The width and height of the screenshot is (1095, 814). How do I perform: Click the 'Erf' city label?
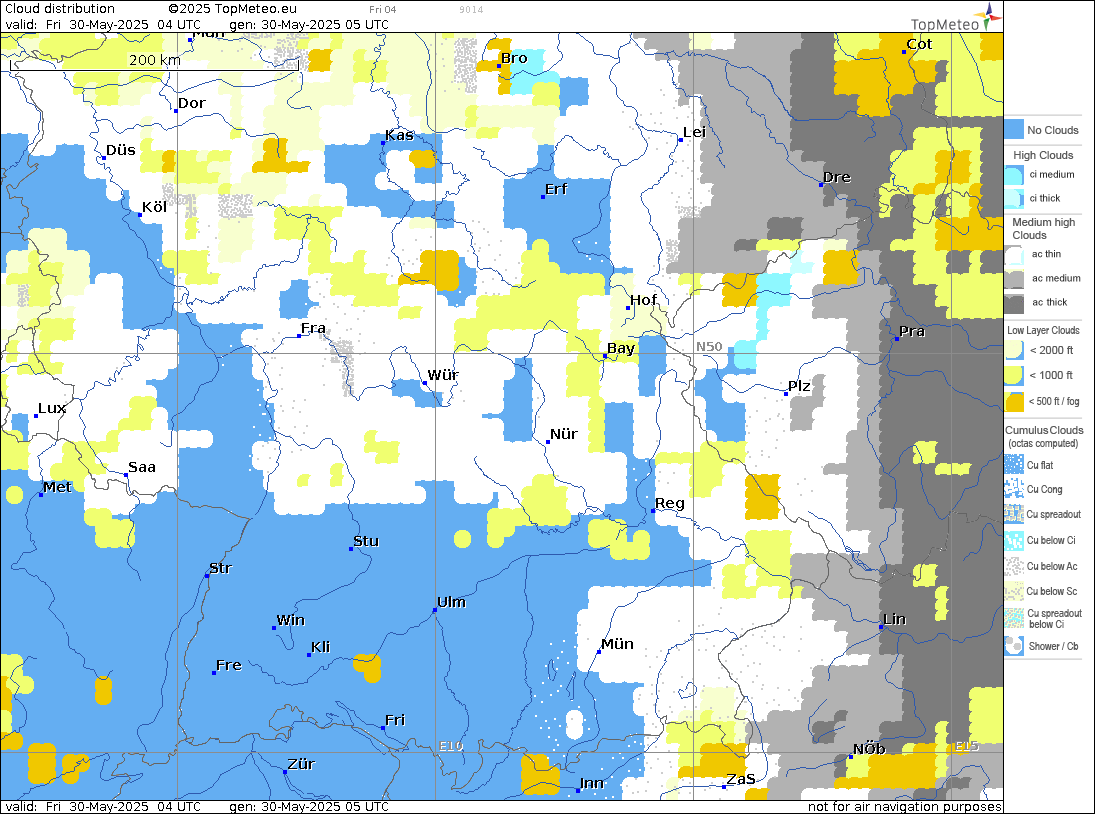(556, 189)
